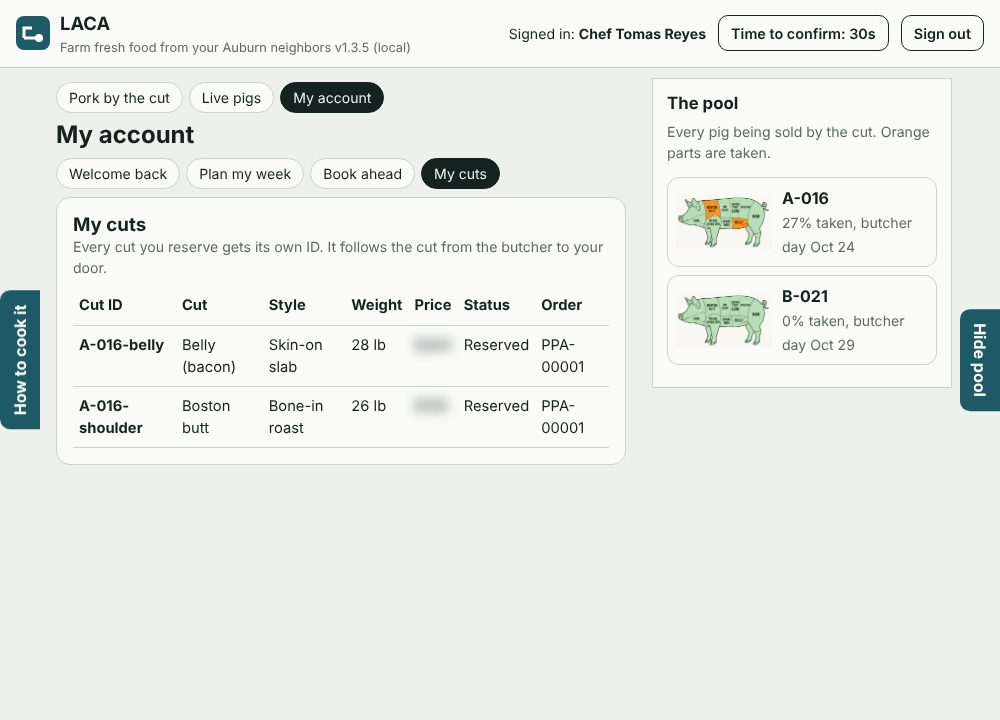Open the Book ahead sub-tab
Image resolution: width=1000 pixels, height=720 pixels.
click(x=362, y=173)
